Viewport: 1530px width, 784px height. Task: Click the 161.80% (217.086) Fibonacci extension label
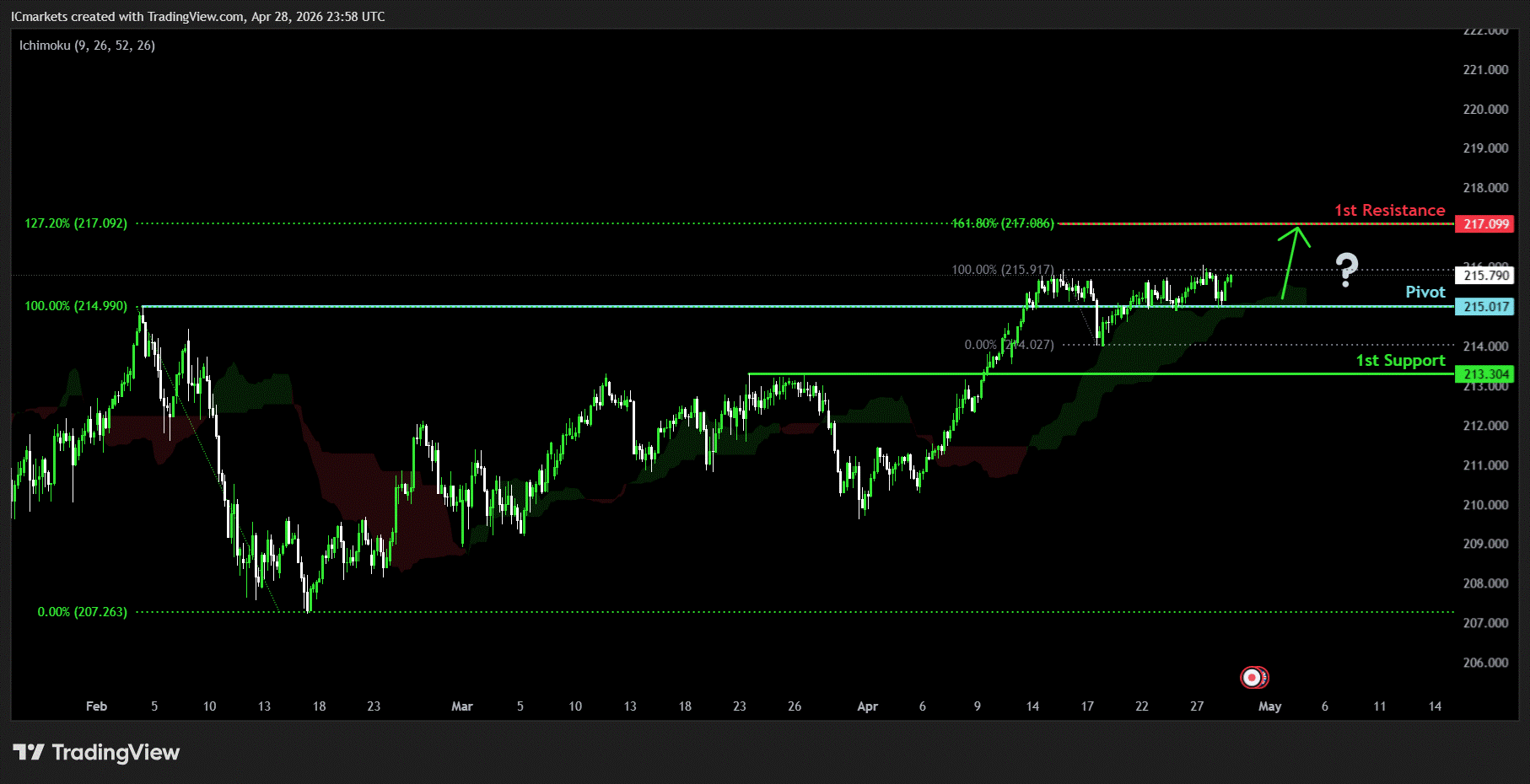(x=1002, y=223)
